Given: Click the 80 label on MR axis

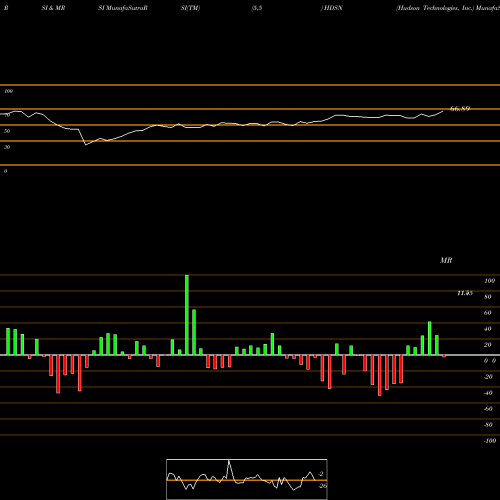Looking at the screenshot, I should [x=487, y=297].
